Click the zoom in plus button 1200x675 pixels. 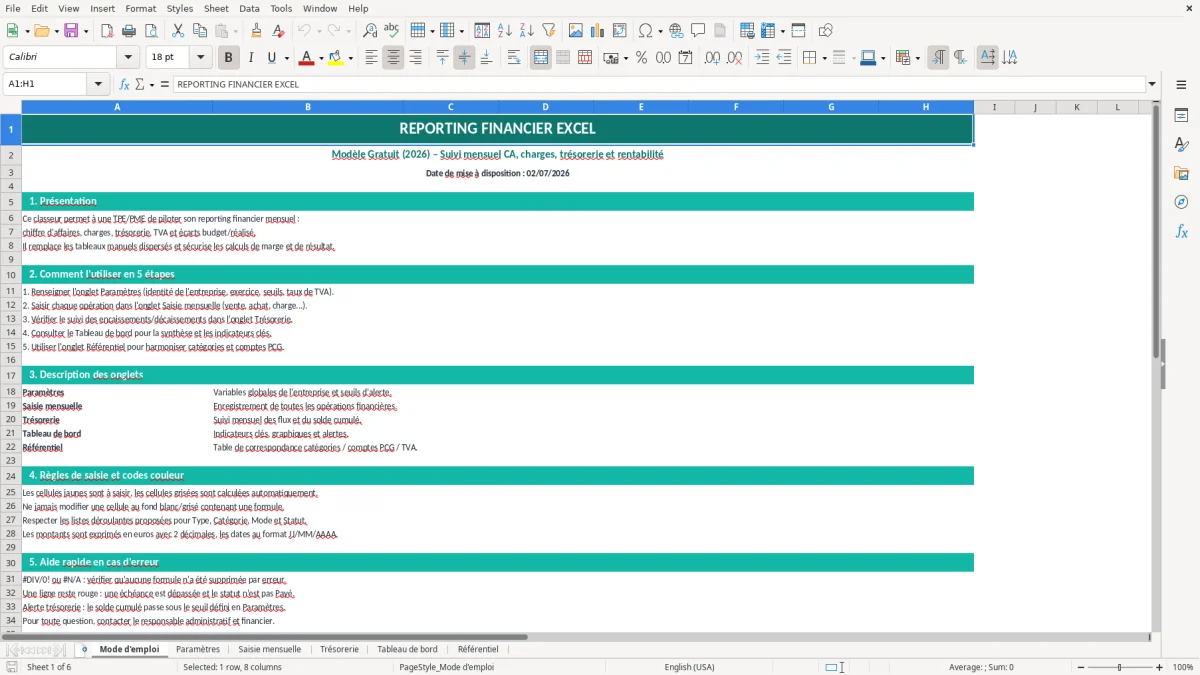tap(1160, 667)
